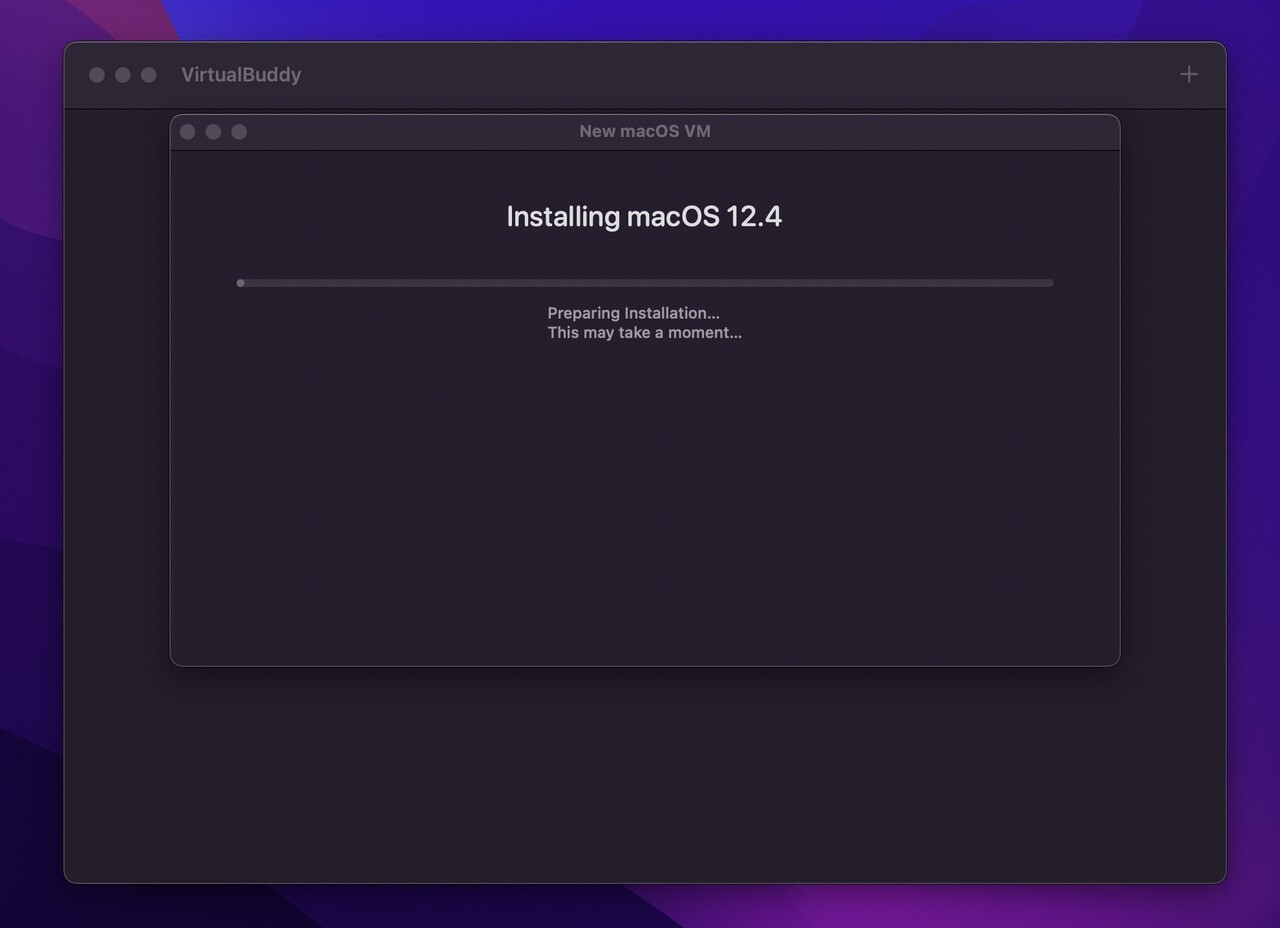Minimize the VirtualBuddy main window
This screenshot has height=928, width=1280.
(x=122, y=74)
